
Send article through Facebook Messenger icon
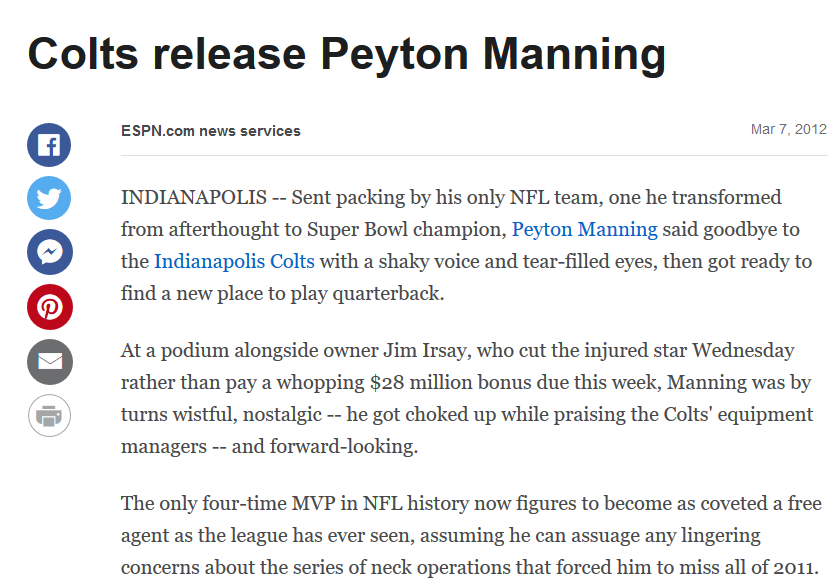coord(49,252)
